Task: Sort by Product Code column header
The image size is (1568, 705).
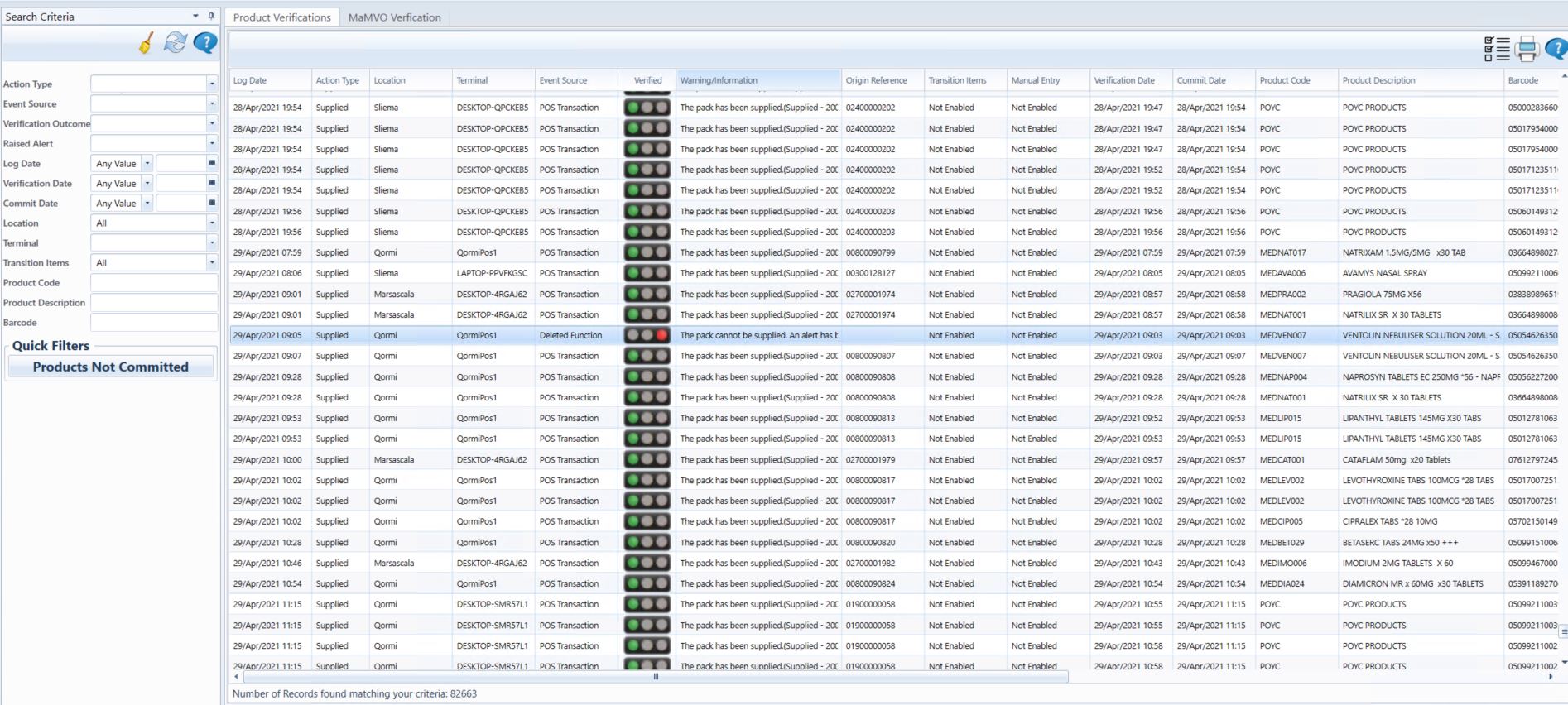Action: click(x=1296, y=80)
